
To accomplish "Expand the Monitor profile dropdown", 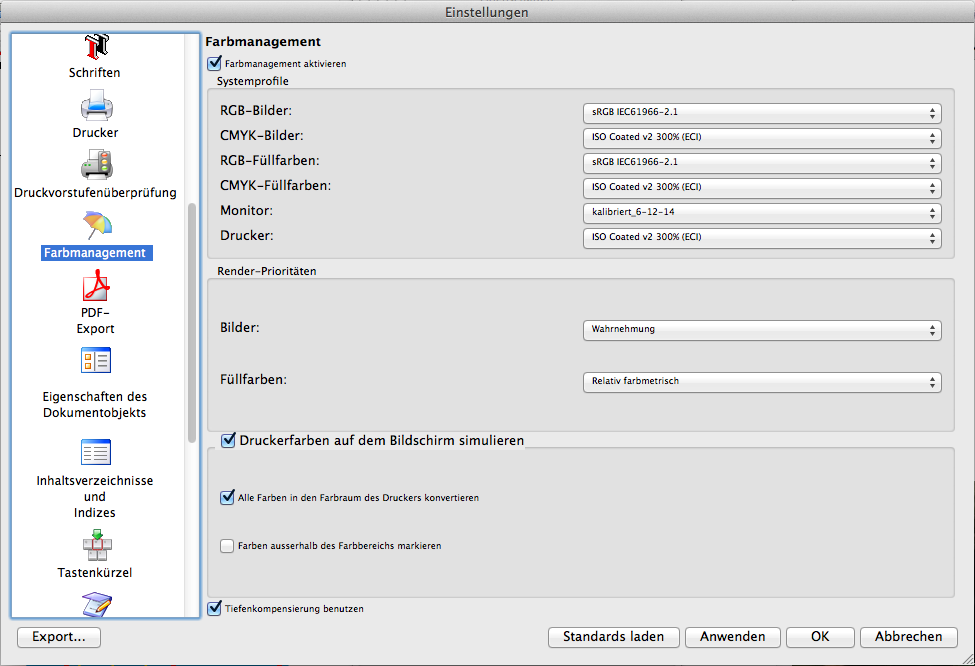I will click(761, 213).
